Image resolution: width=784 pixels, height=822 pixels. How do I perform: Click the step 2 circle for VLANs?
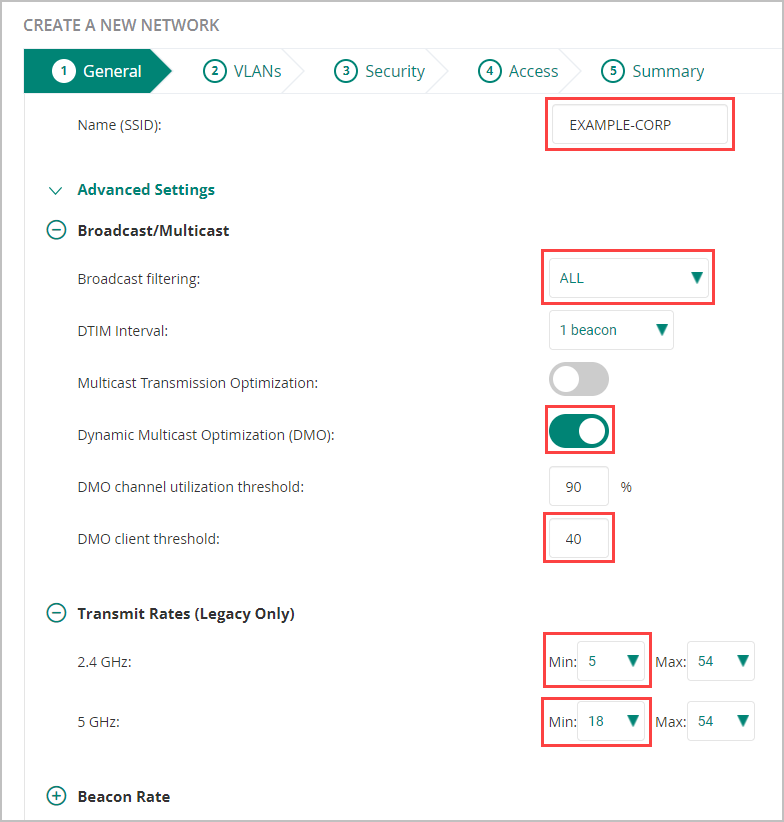tap(215, 71)
